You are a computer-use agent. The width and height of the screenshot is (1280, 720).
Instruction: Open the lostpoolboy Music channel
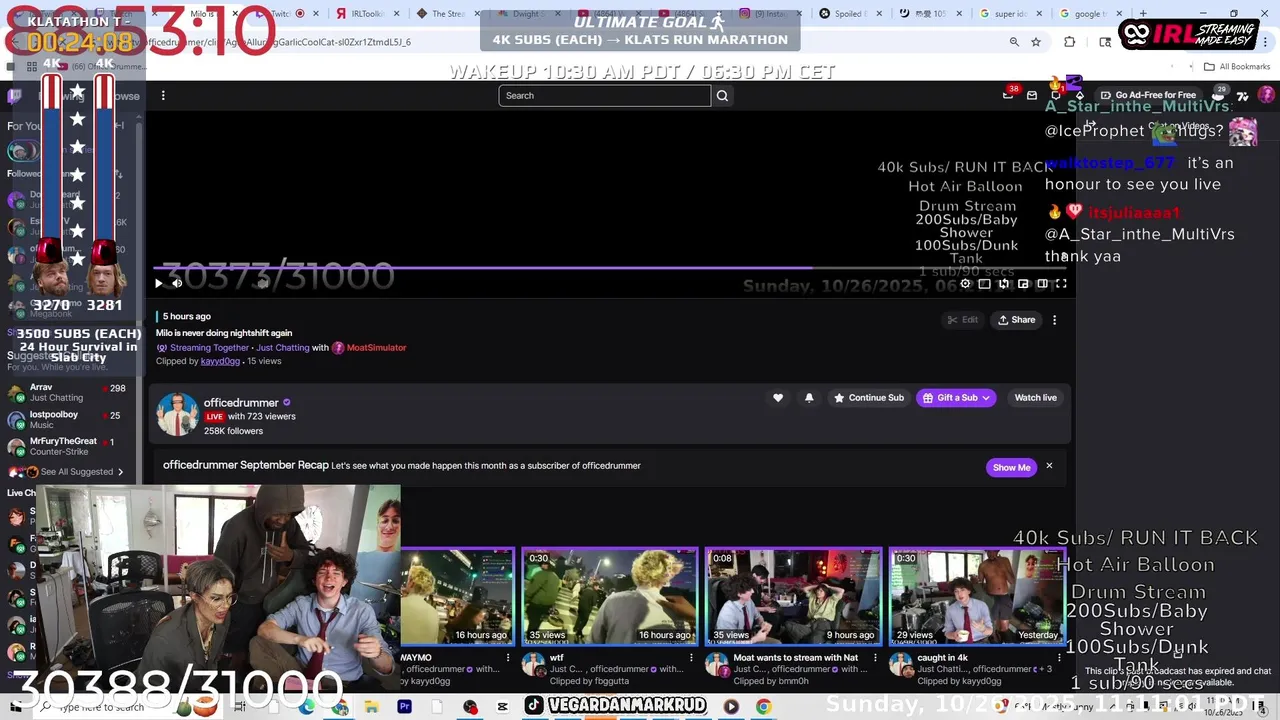tap(68, 420)
